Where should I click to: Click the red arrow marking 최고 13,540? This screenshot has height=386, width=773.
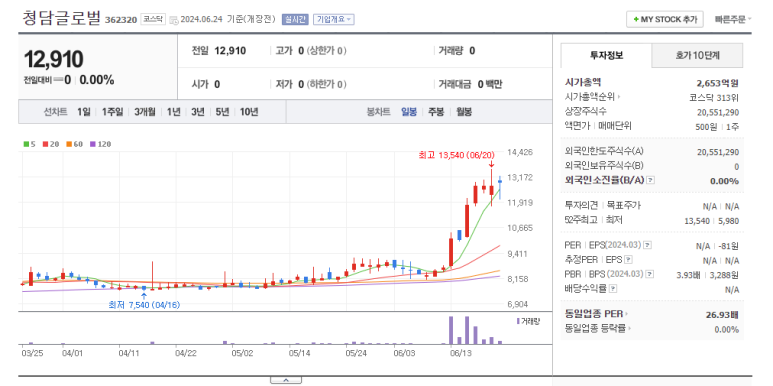[492, 164]
